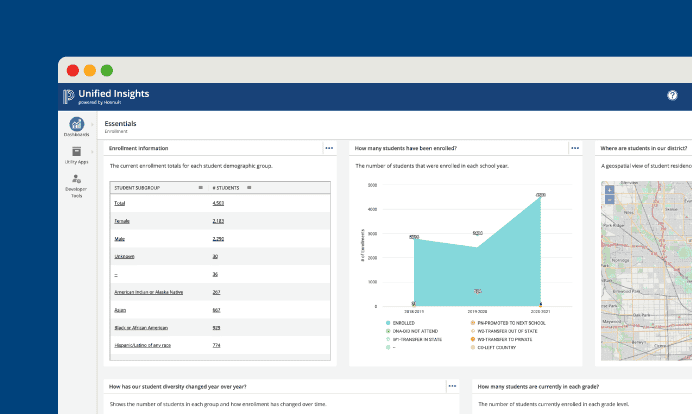Image resolution: width=692 pixels, height=414 pixels.
Task: Open the Asian subgroup link
Action: (120, 310)
